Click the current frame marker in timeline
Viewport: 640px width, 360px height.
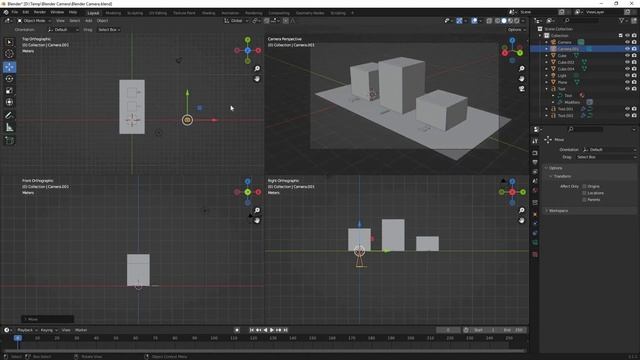click(x=18, y=338)
